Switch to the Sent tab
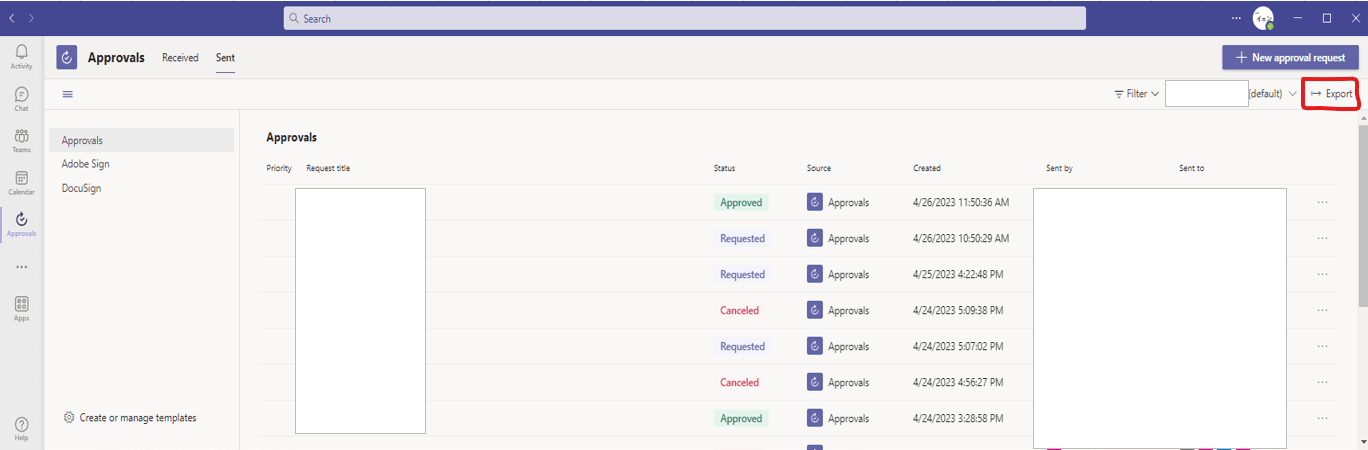Screen dimensions: 1368x450 click(x=225, y=58)
